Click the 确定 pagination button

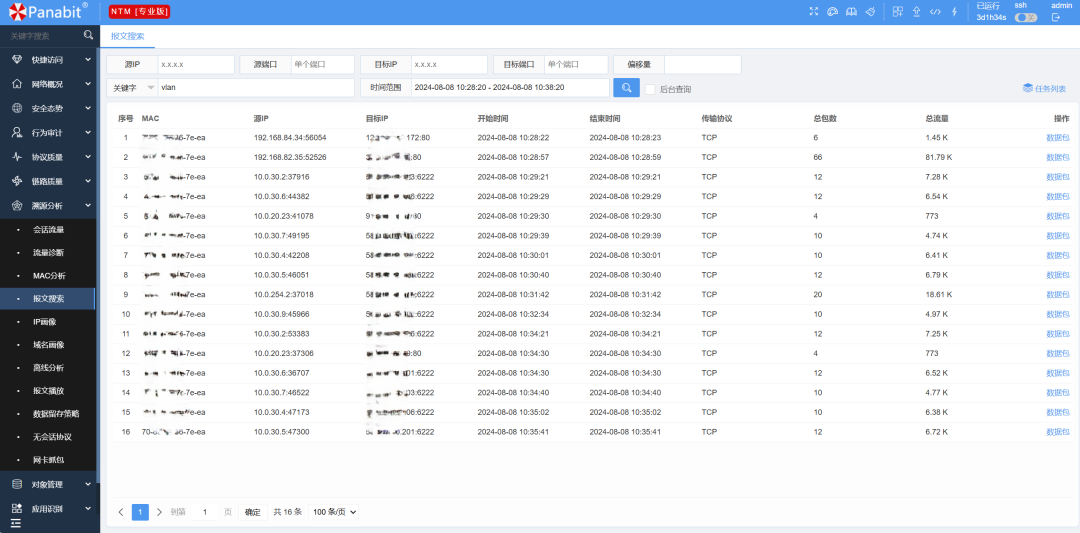(253, 512)
